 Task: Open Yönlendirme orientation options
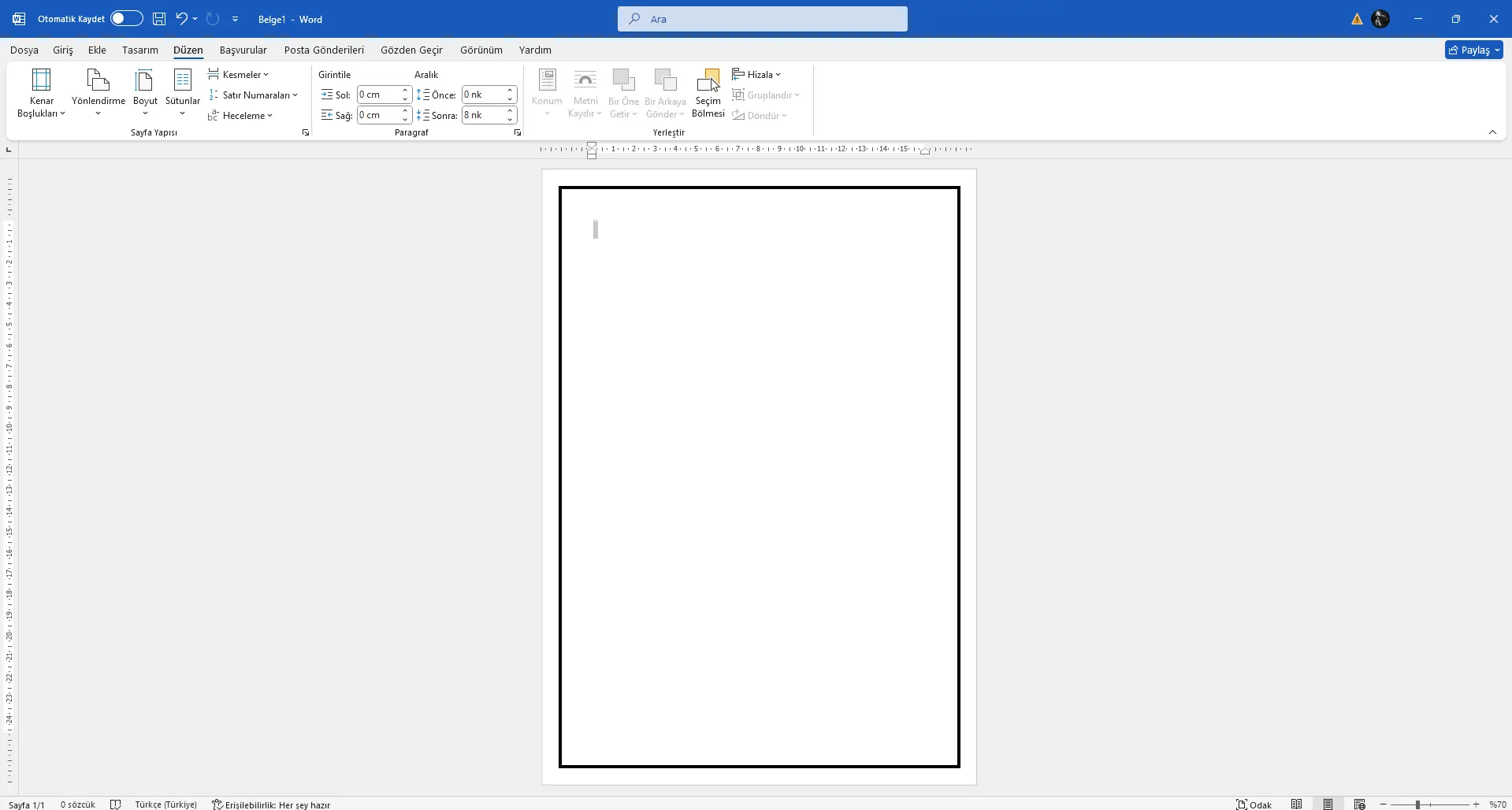(x=98, y=93)
